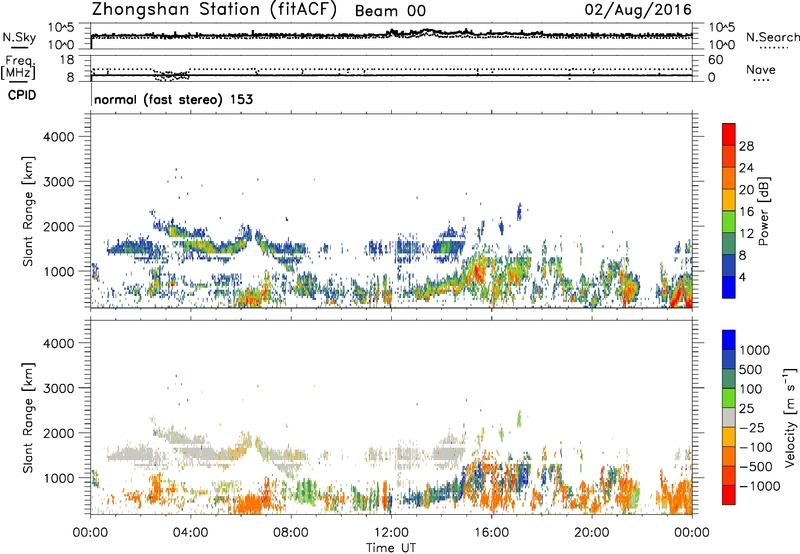Click the date '02/Aug/2016'
Image resolution: width=800 pixels, height=554 pixels.
638,10
